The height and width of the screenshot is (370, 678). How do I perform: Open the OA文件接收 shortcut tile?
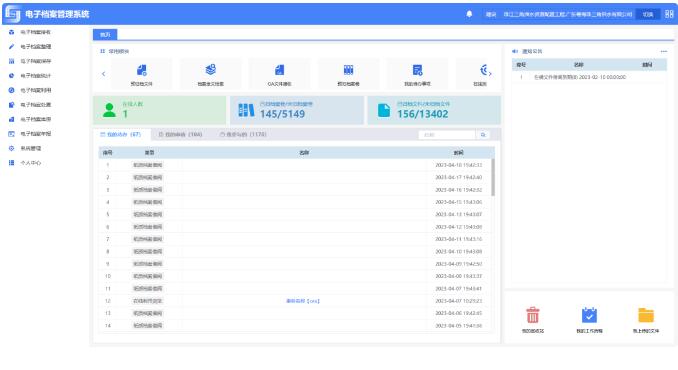(279, 74)
